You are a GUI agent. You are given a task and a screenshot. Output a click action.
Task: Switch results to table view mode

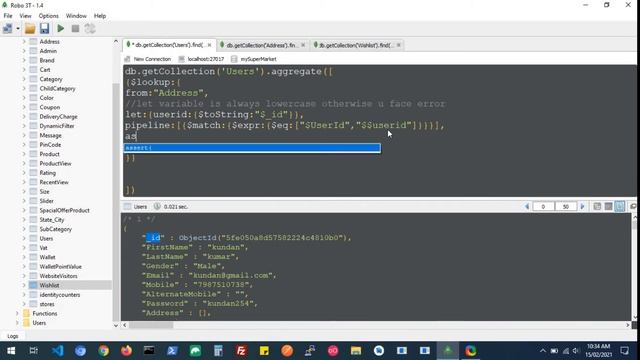609,207
